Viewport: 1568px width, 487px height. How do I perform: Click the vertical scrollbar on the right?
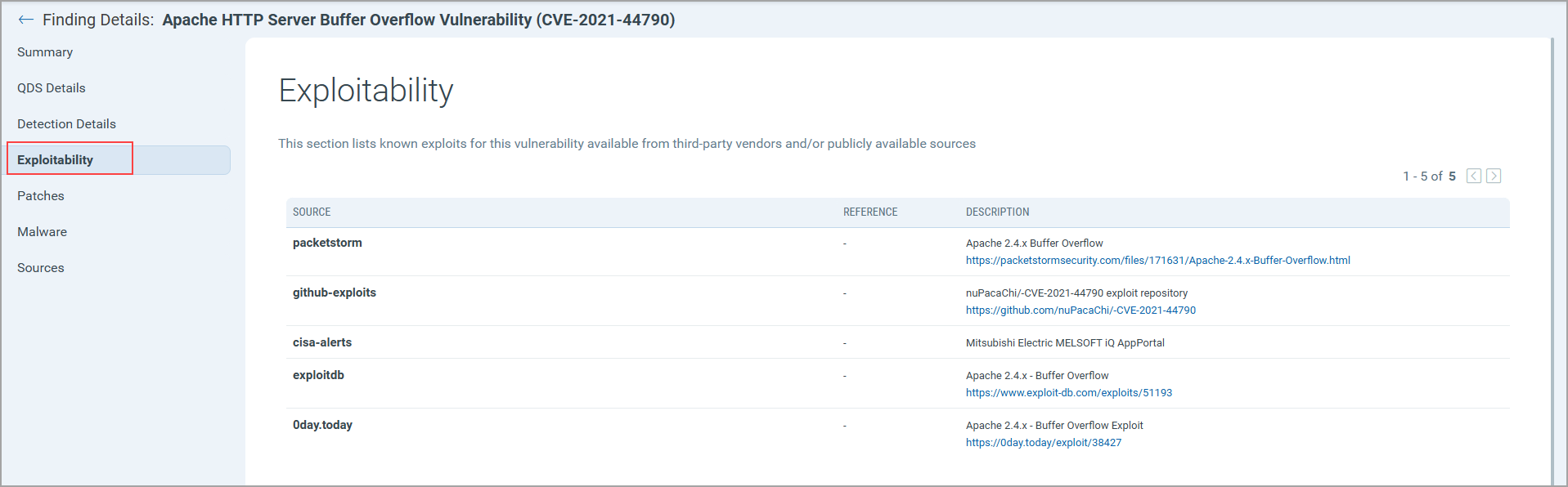click(1552, 245)
